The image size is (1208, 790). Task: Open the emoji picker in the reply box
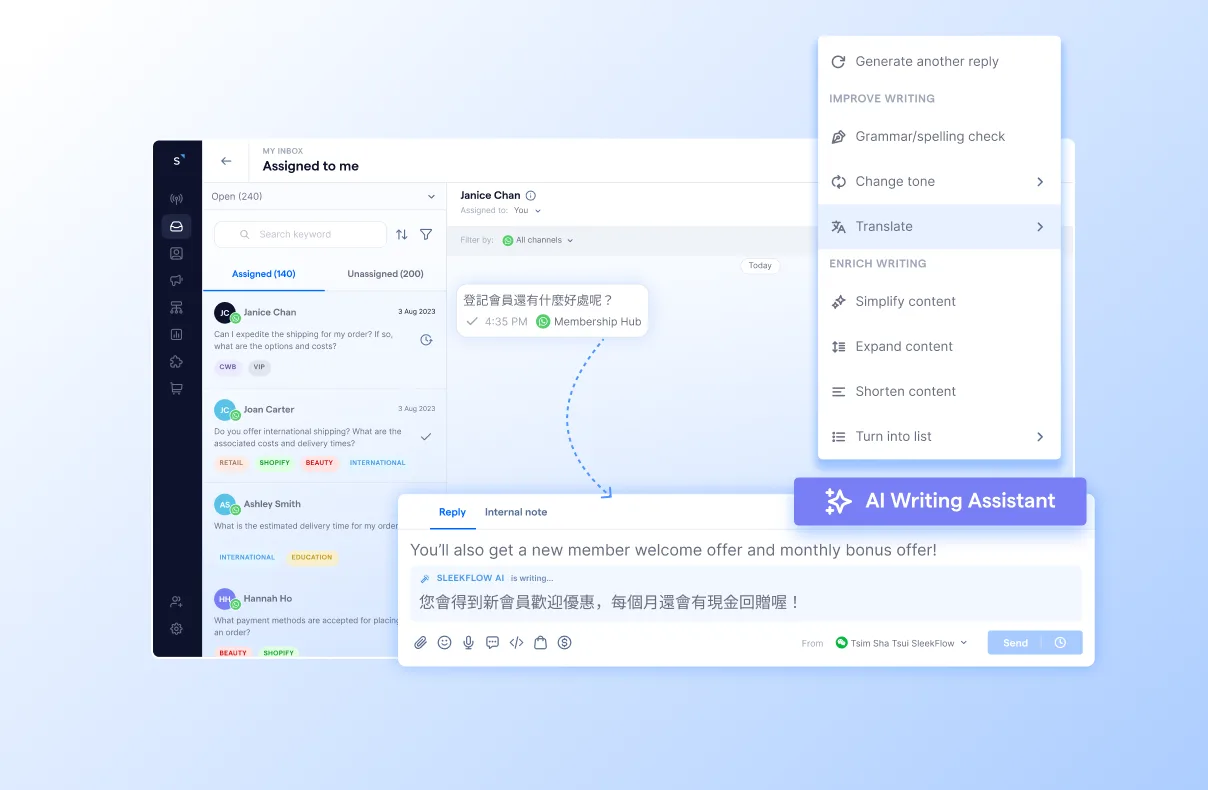tap(444, 643)
